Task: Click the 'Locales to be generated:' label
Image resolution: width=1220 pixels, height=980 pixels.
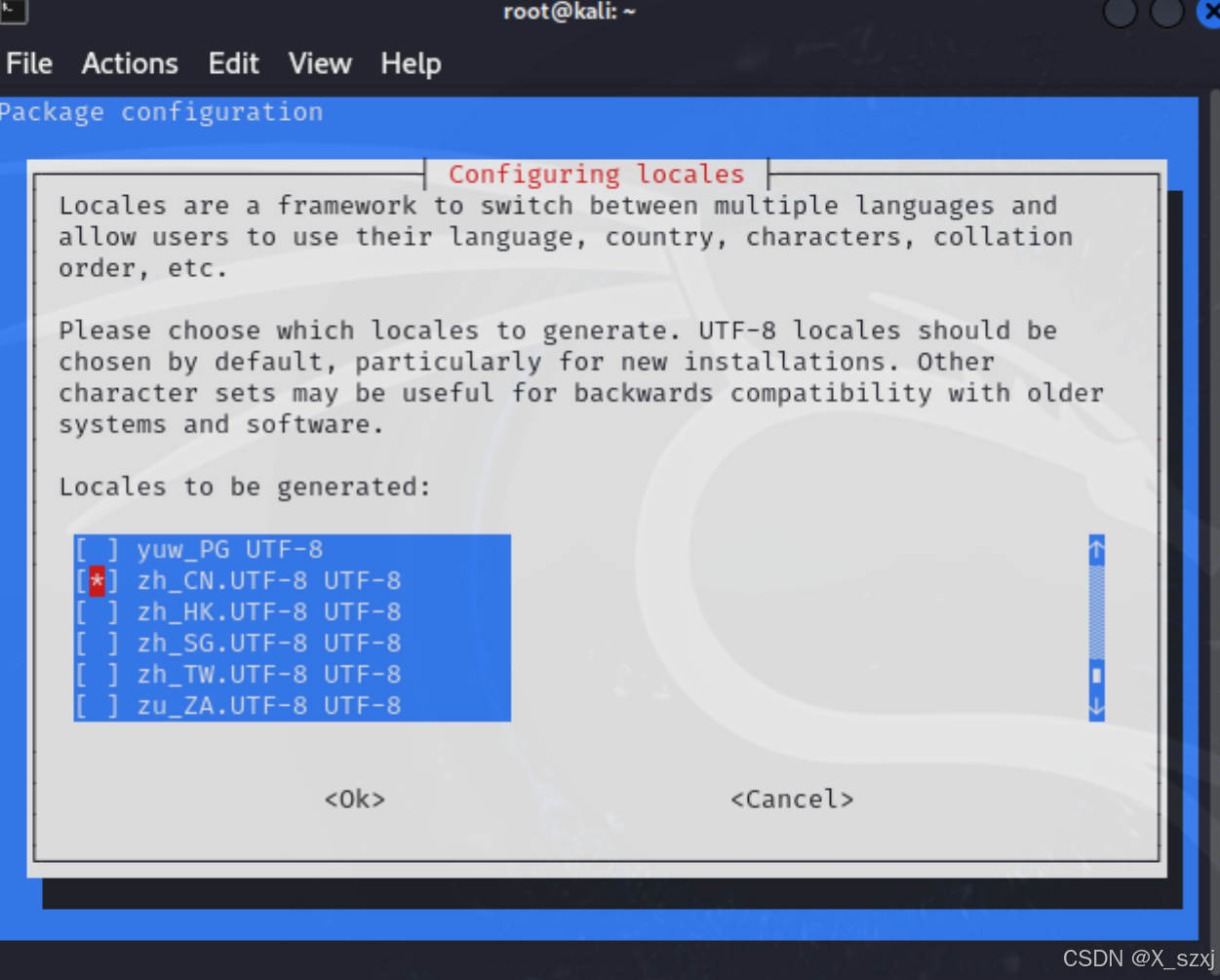Action: [x=245, y=487]
